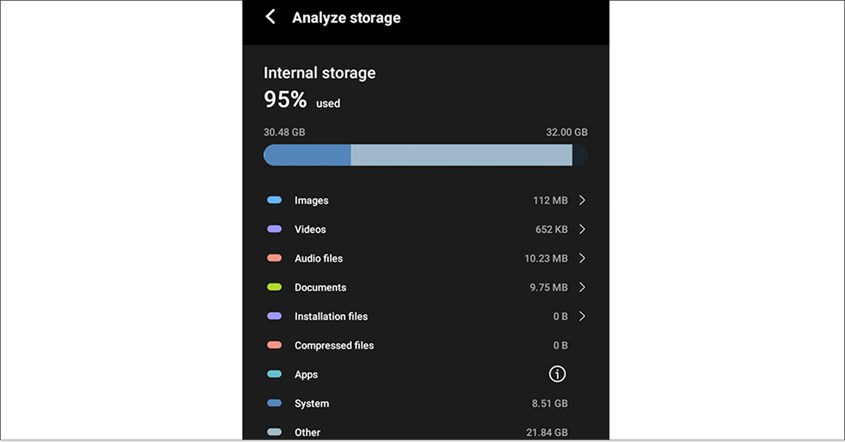Click the Analyze storage title
This screenshot has height=442, width=845.
(x=346, y=18)
